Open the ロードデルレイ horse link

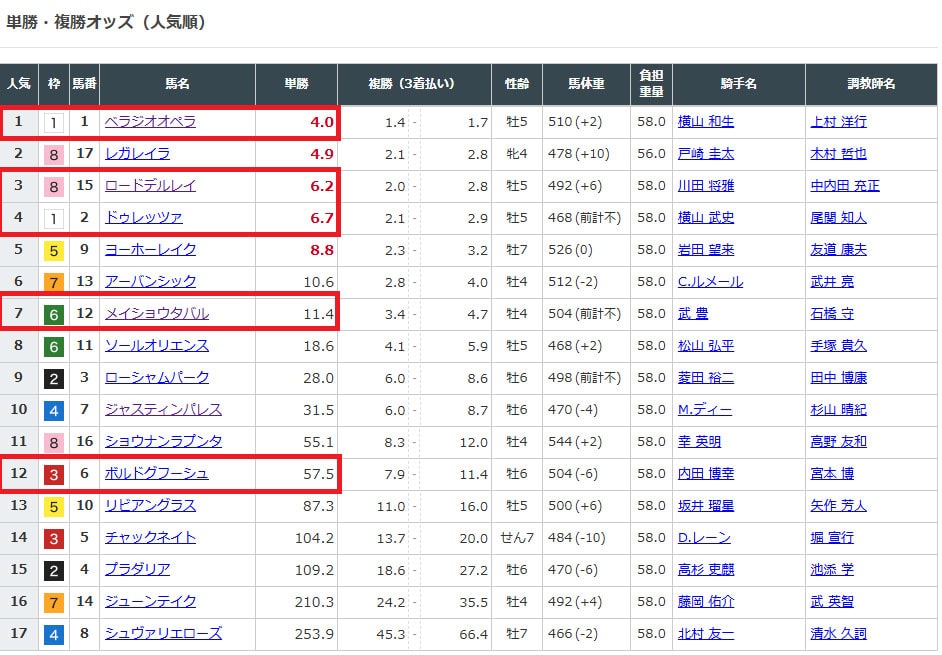150,185
